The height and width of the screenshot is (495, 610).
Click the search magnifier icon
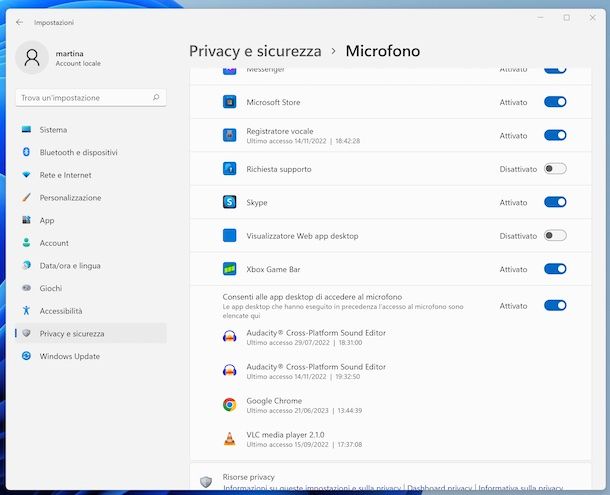tap(156, 97)
